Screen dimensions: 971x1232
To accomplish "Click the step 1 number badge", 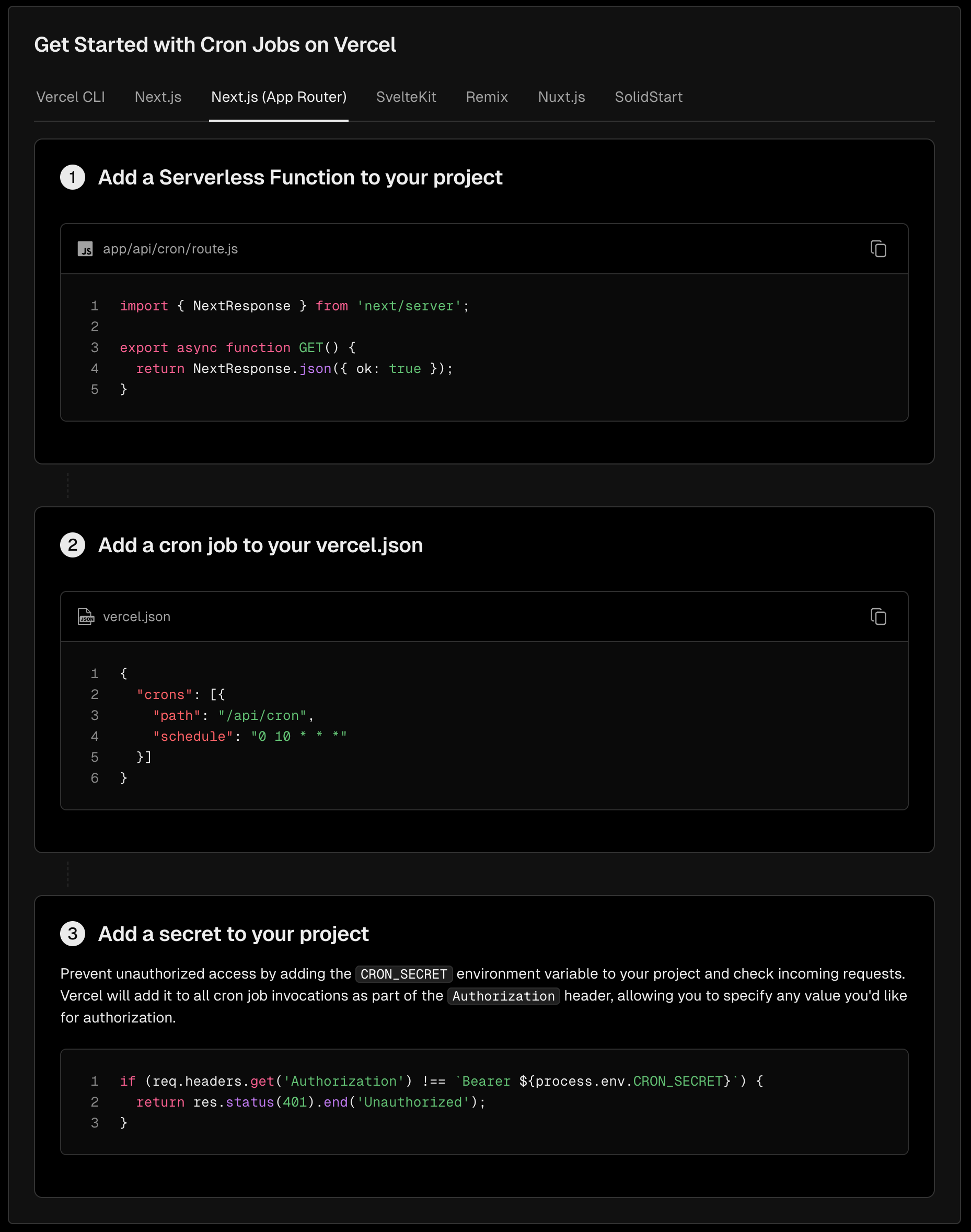I will tap(73, 177).
